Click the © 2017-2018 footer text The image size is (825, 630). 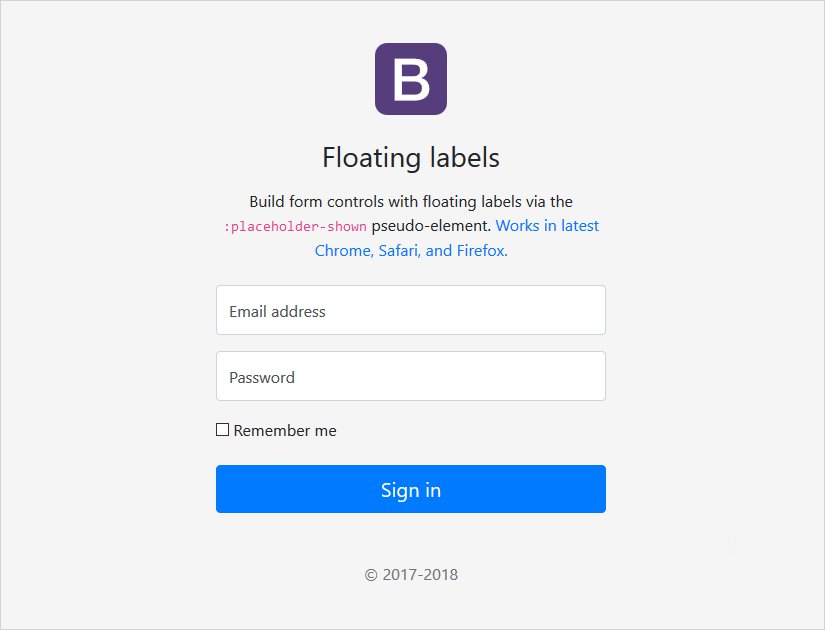pyautogui.click(x=411, y=575)
